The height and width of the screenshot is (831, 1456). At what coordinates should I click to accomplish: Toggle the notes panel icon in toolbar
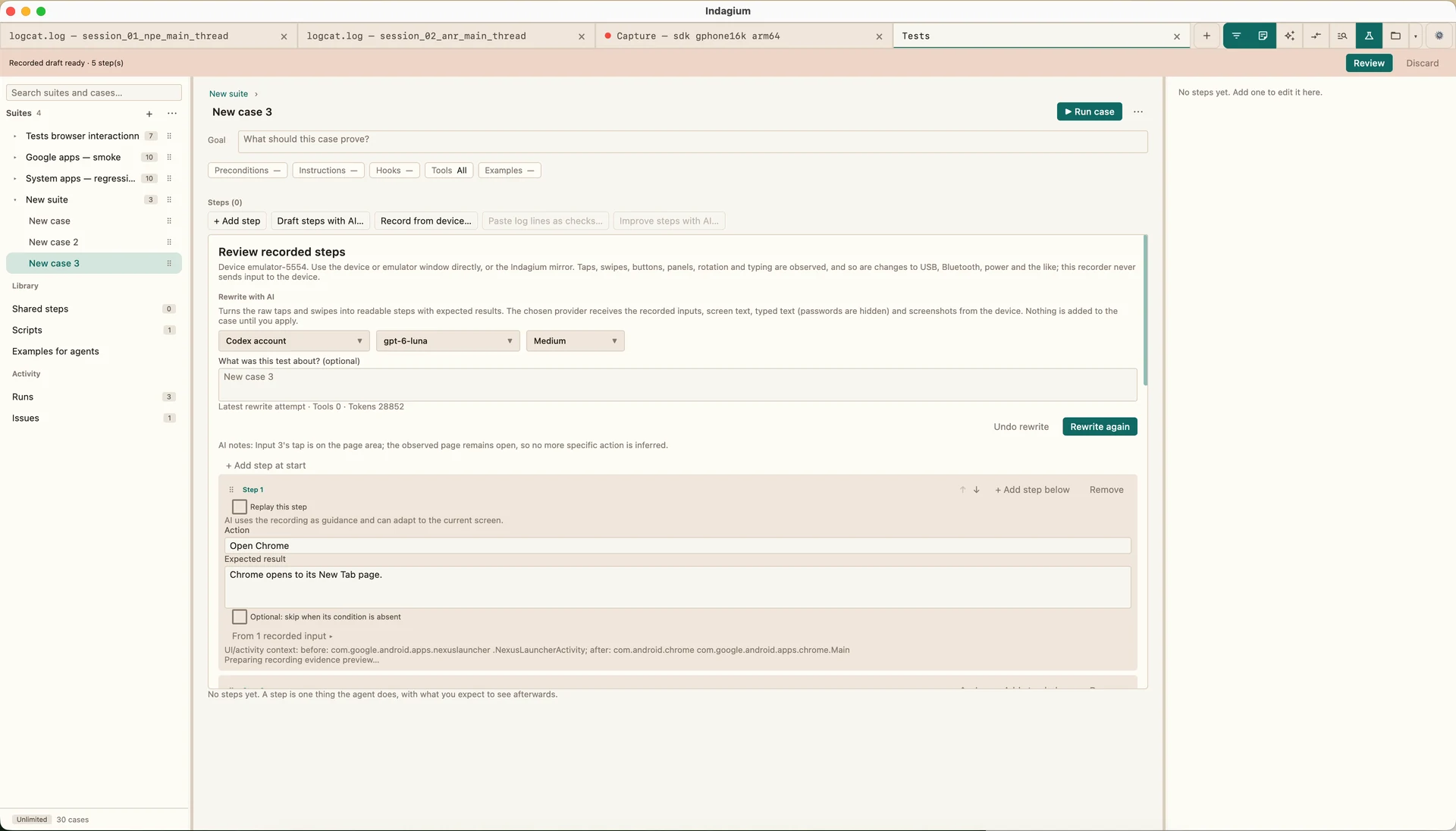pyautogui.click(x=1263, y=36)
